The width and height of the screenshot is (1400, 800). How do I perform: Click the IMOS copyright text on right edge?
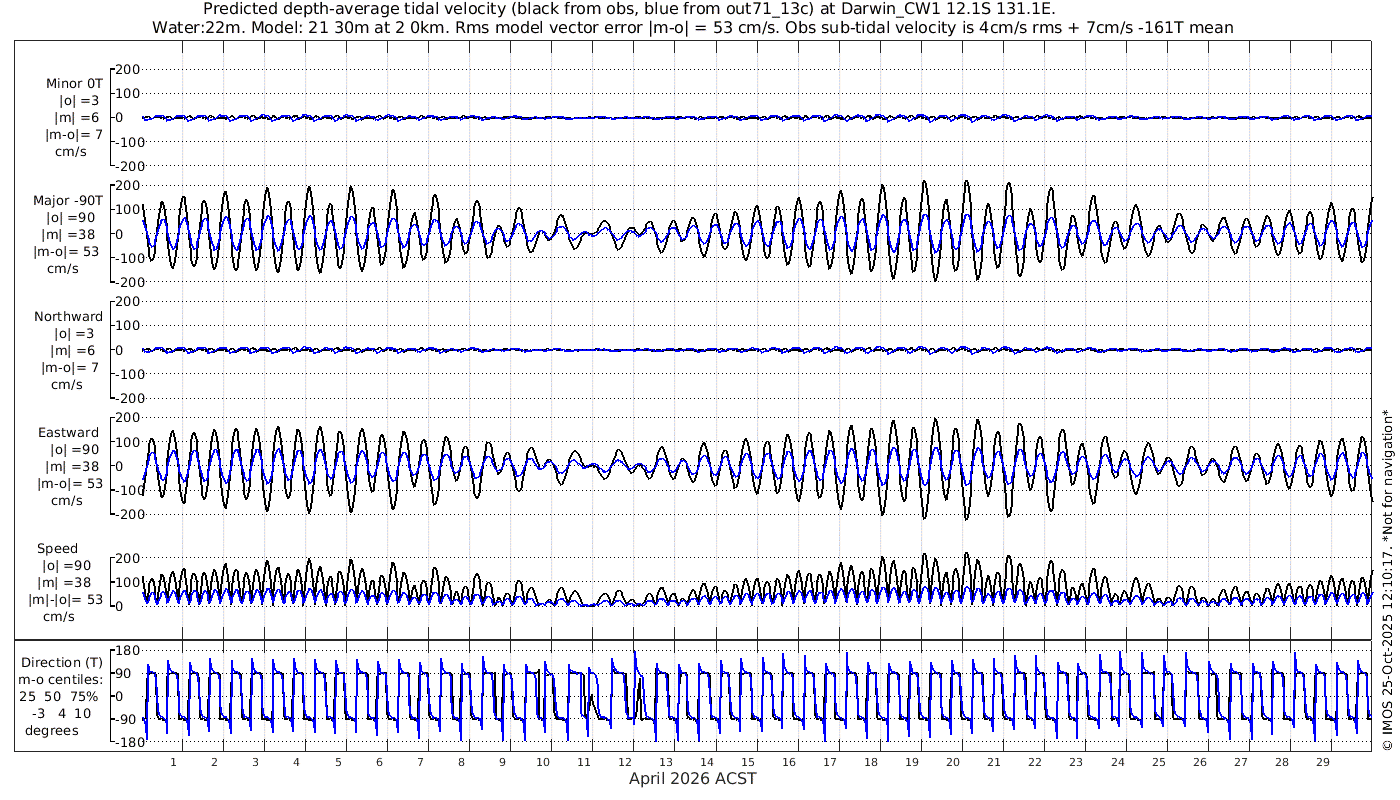click(1387, 580)
